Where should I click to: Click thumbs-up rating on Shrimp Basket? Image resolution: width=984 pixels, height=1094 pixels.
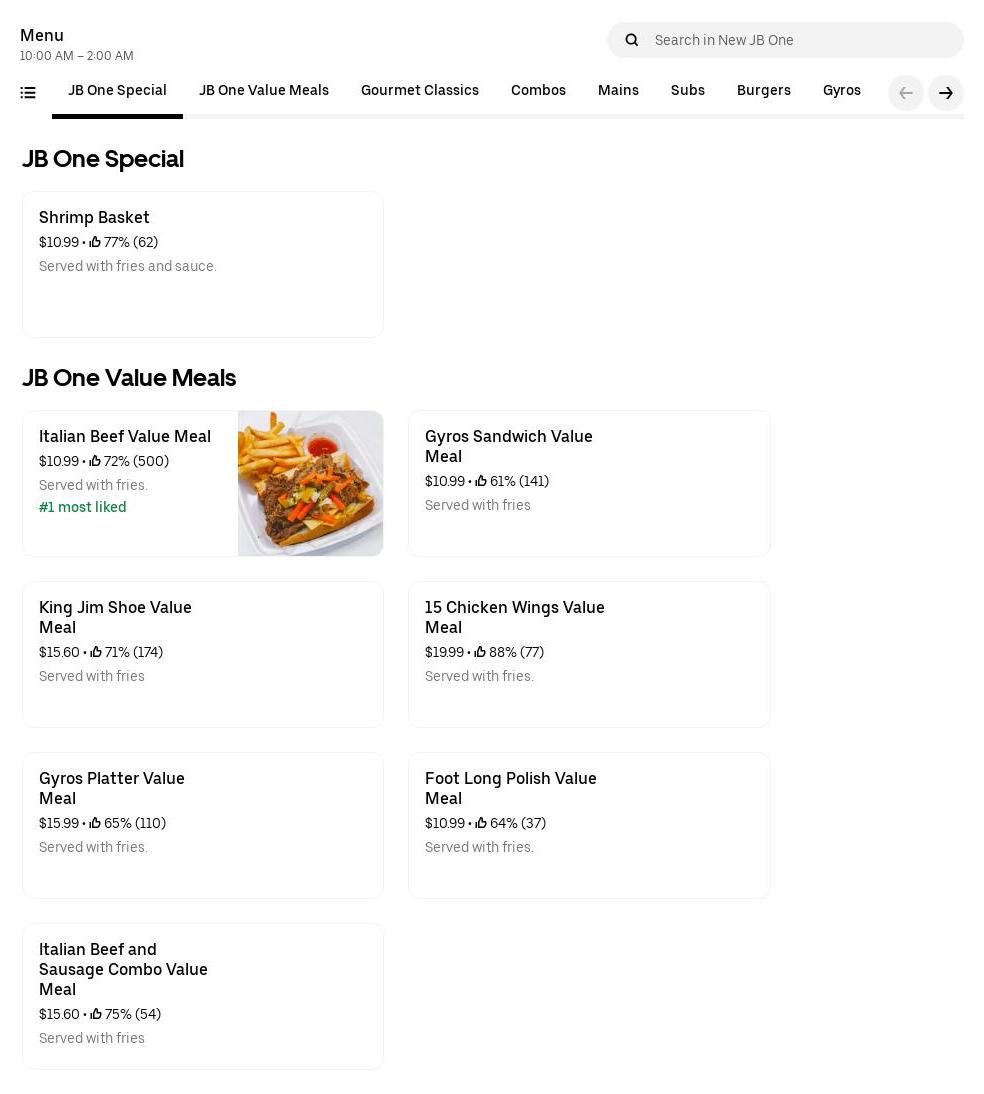[96, 242]
